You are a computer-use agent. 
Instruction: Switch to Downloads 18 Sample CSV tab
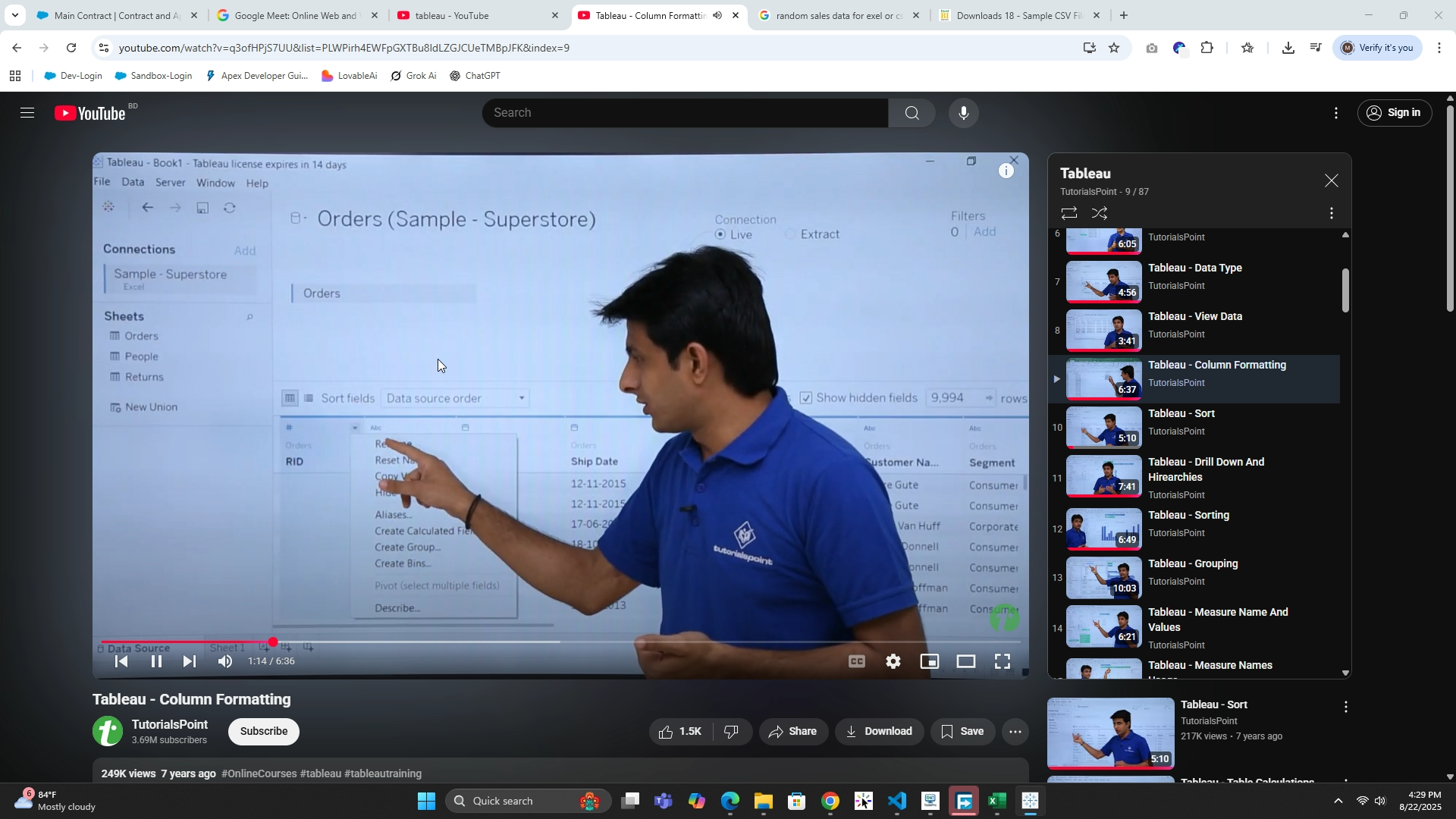point(1016,15)
